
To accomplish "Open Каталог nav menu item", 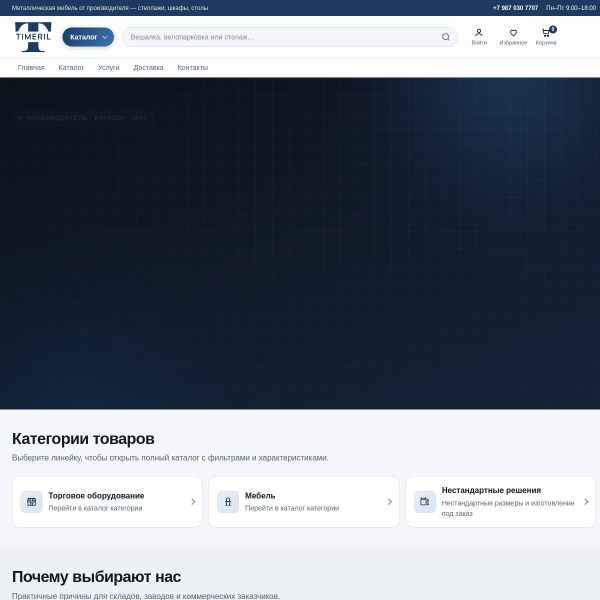I will [x=71, y=68].
